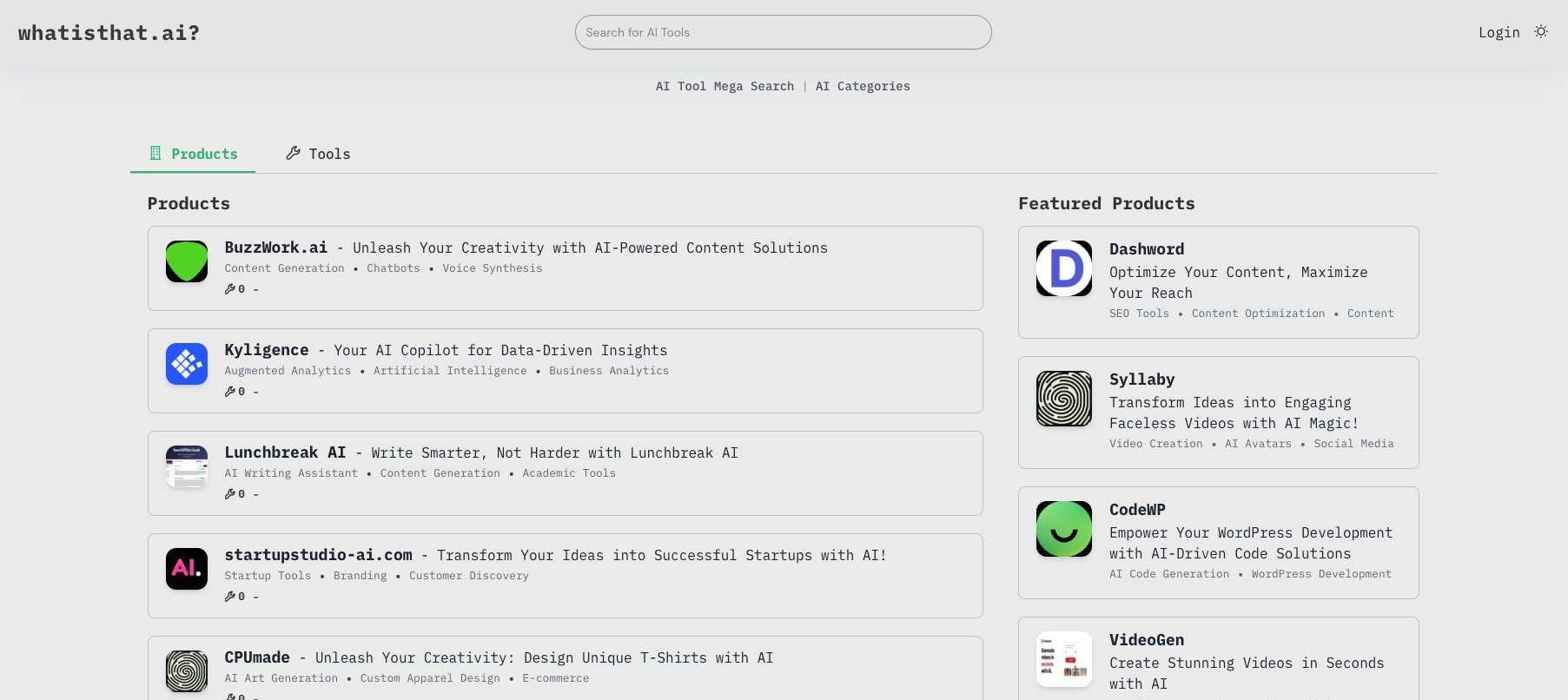1568x700 pixels.
Task: Click the Login link
Action: click(x=1499, y=32)
